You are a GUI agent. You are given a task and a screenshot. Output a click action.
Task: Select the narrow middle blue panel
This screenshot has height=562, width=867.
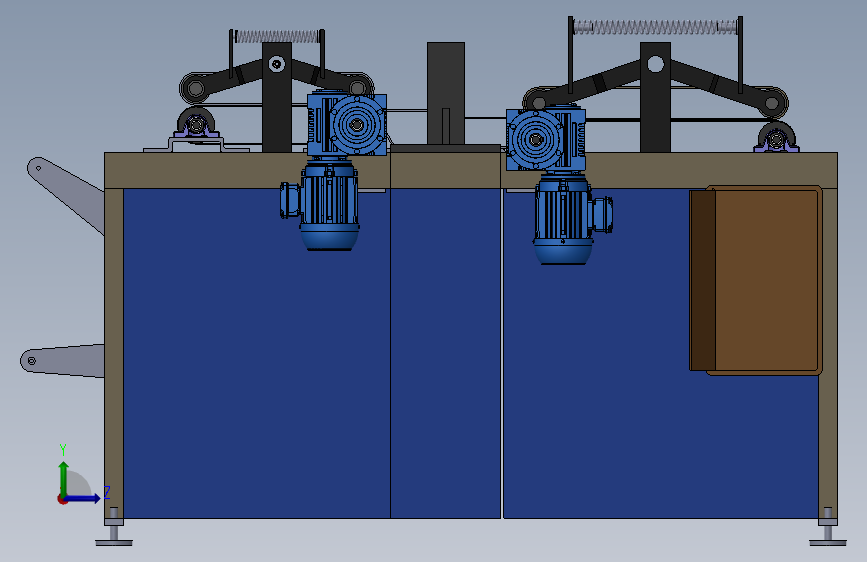pyautogui.click(x=446, y=353)
